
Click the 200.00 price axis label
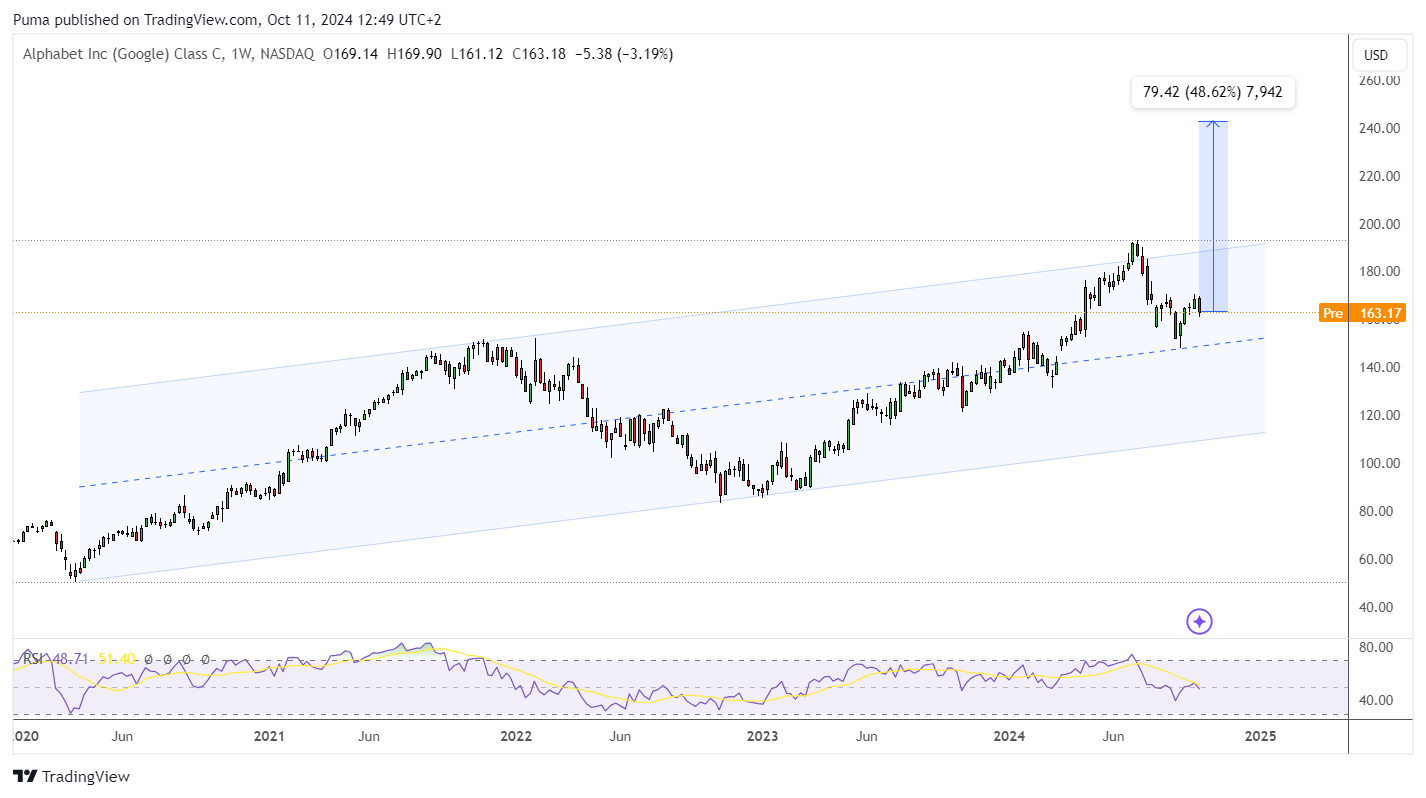[1377, 224]
